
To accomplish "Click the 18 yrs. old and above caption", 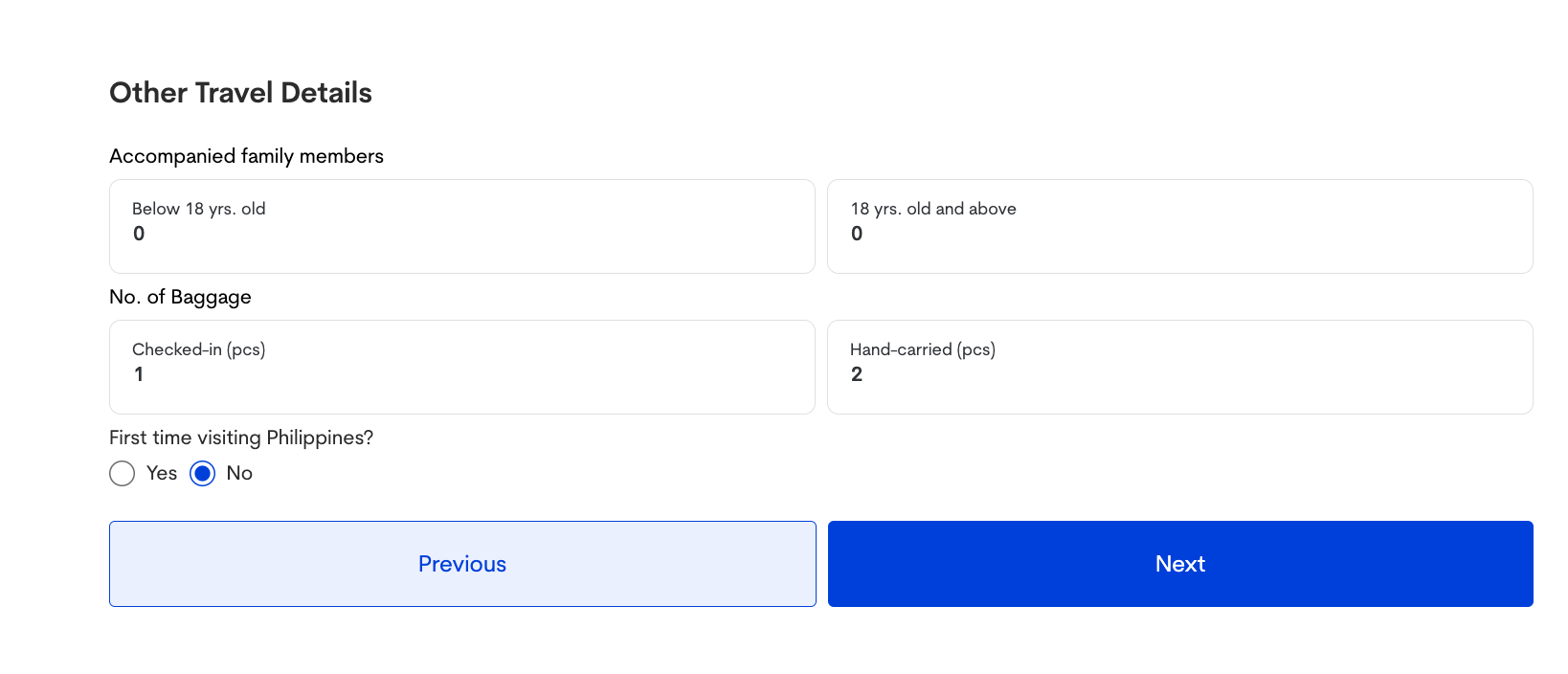I will point(933,209).
